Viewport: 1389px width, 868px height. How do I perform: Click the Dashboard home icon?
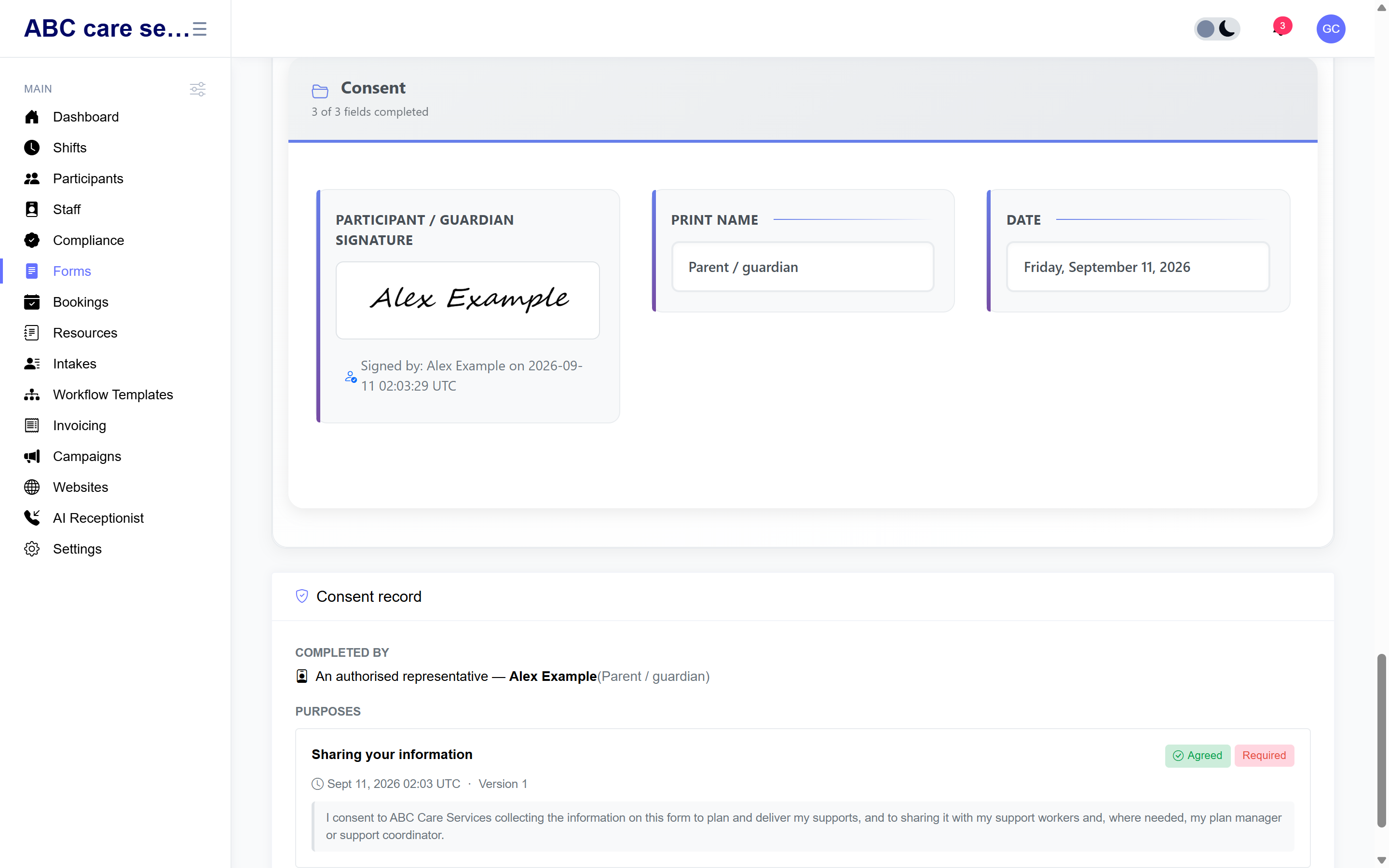tap(31, 117)
